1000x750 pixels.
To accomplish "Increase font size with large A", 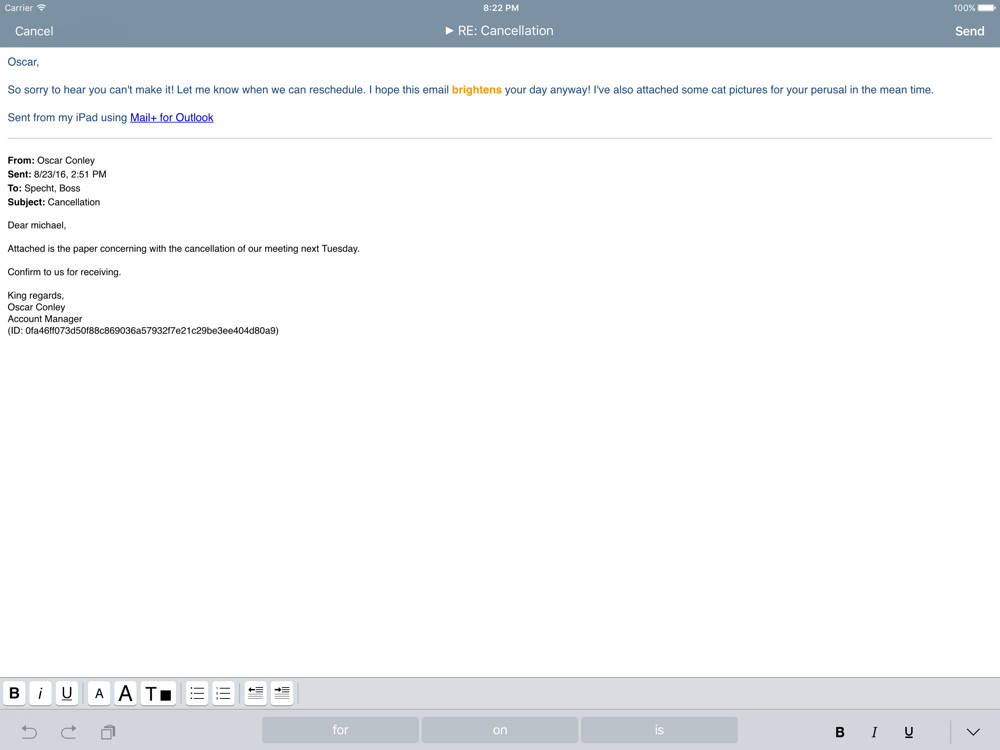I will coord(126,693).
